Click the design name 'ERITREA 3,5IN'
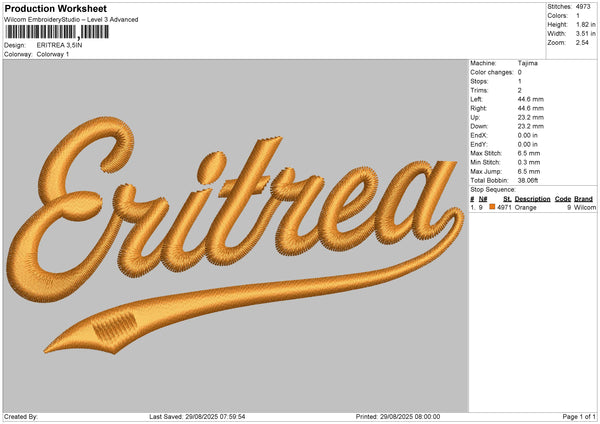 tap(59, 45)
